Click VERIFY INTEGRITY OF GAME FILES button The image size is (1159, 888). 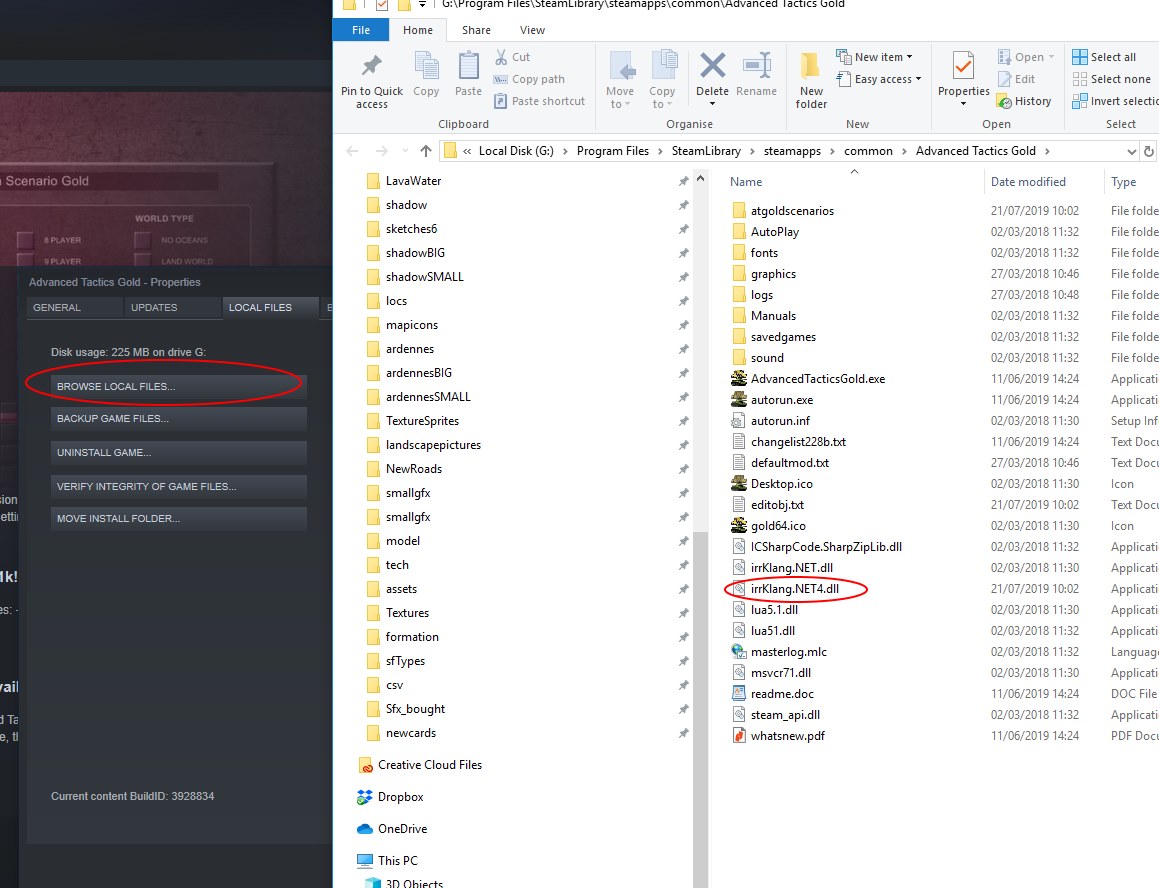coord(178,487)
